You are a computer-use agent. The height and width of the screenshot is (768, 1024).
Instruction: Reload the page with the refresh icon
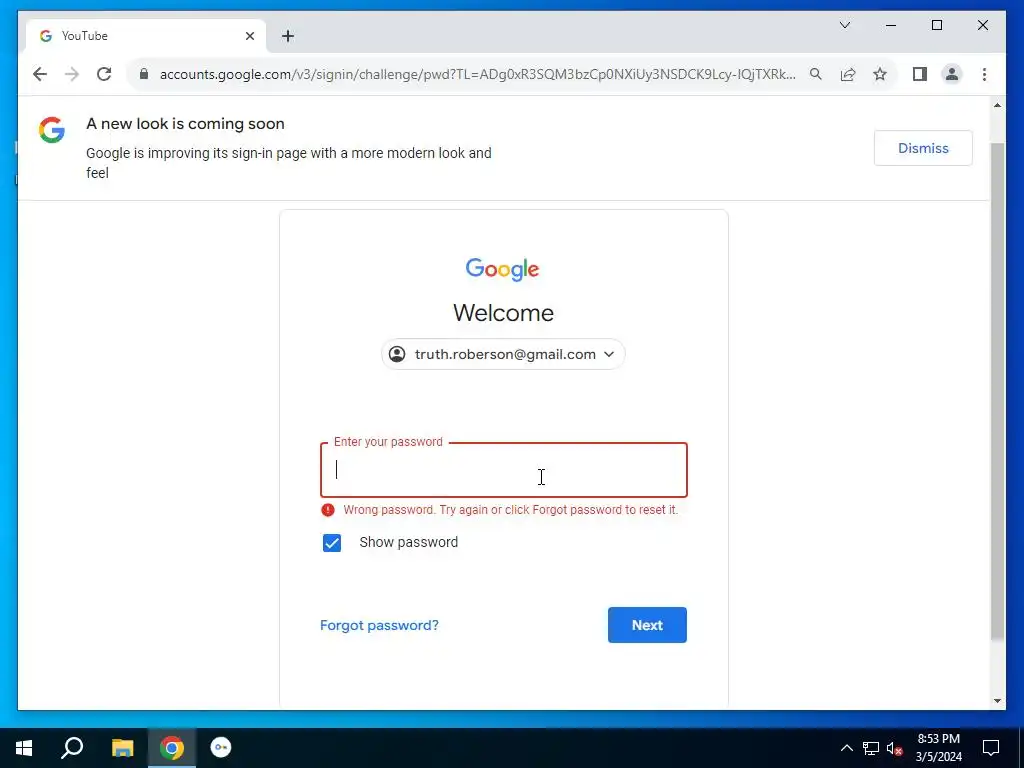click(104, 74)
